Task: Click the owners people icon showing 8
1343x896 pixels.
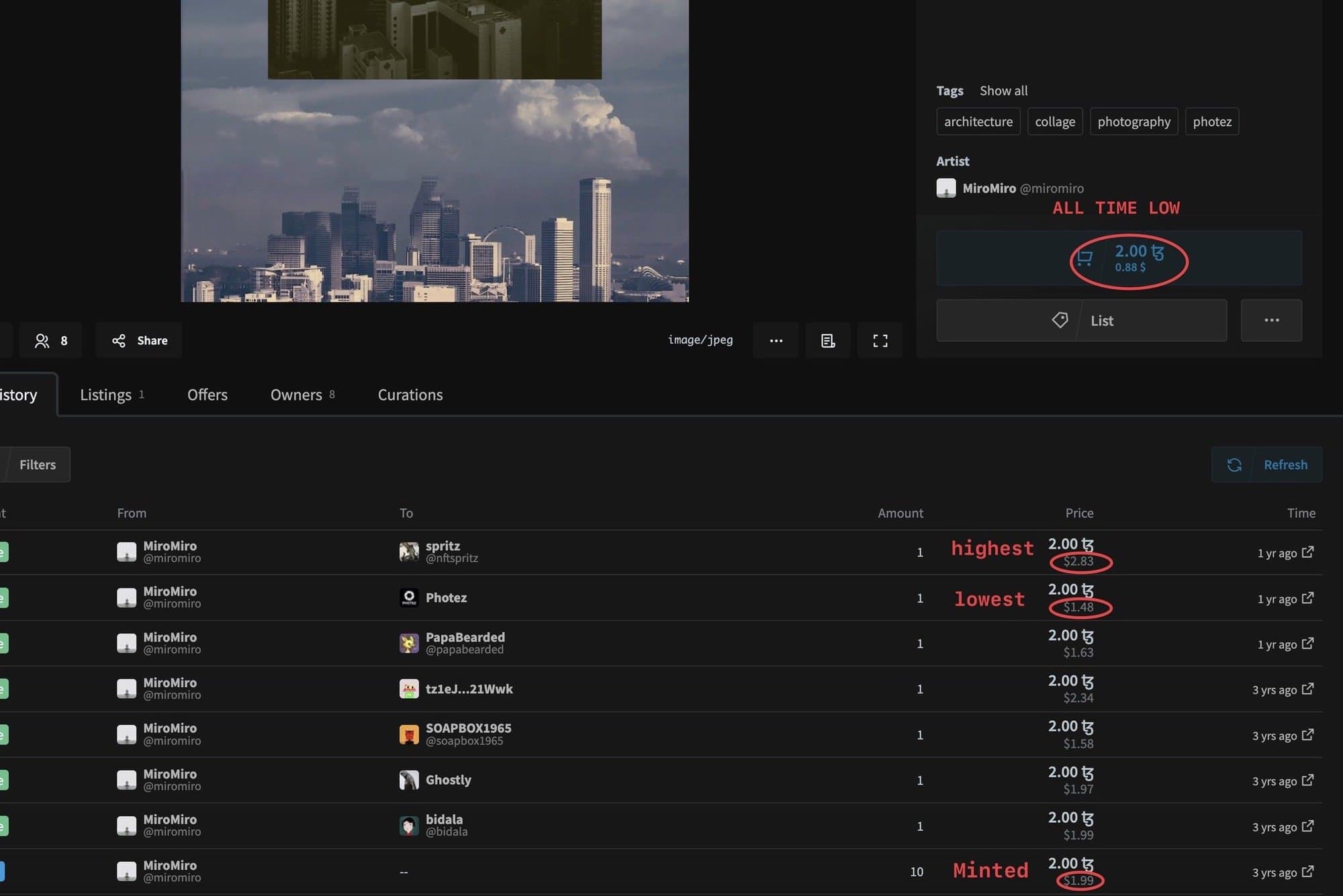Action: click(50, 341)
